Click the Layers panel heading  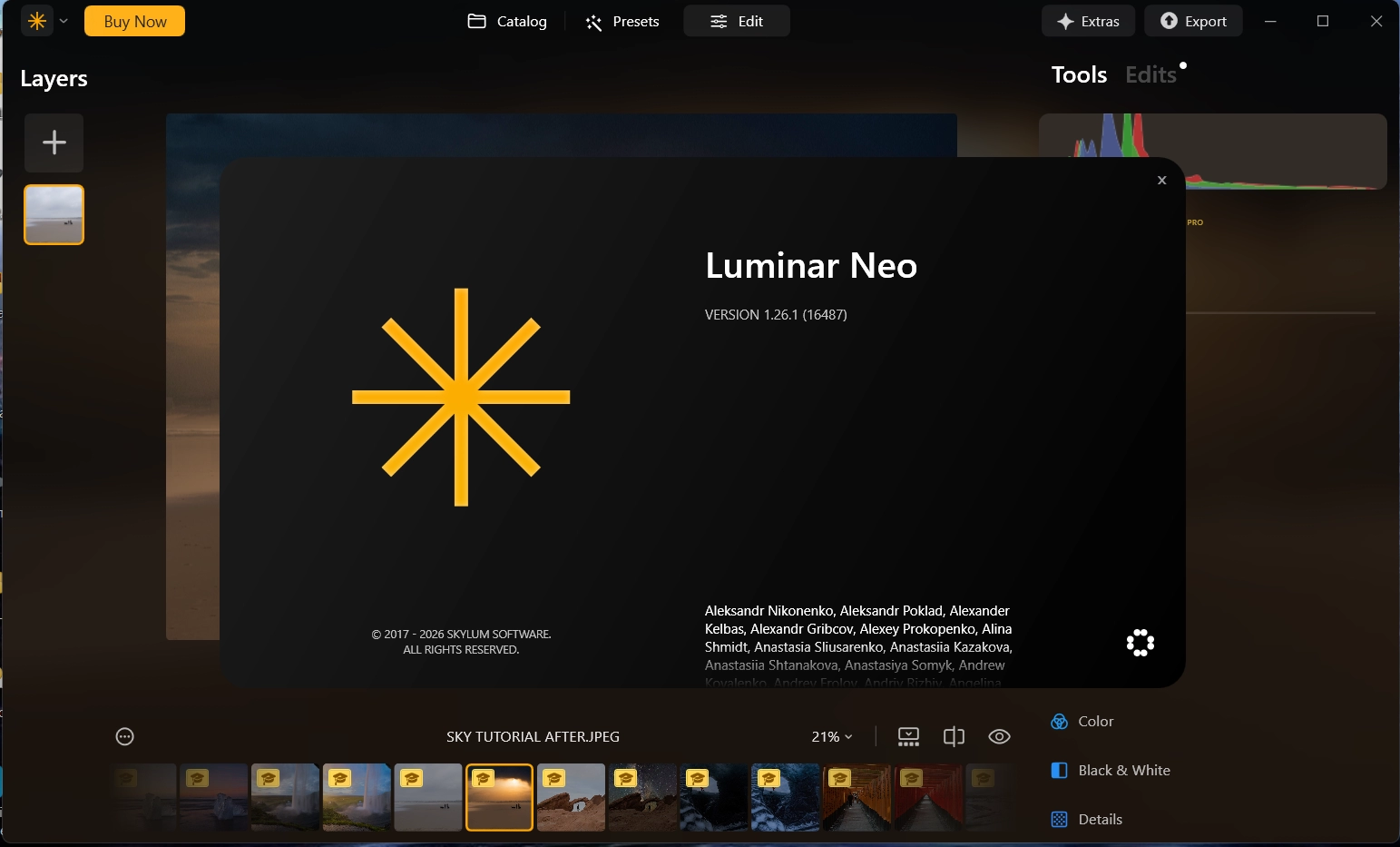click(54, 79)
